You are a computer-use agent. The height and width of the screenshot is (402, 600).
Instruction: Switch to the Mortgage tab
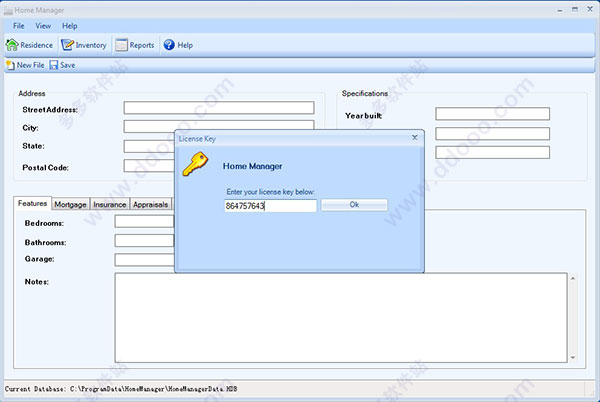point(70,204)
